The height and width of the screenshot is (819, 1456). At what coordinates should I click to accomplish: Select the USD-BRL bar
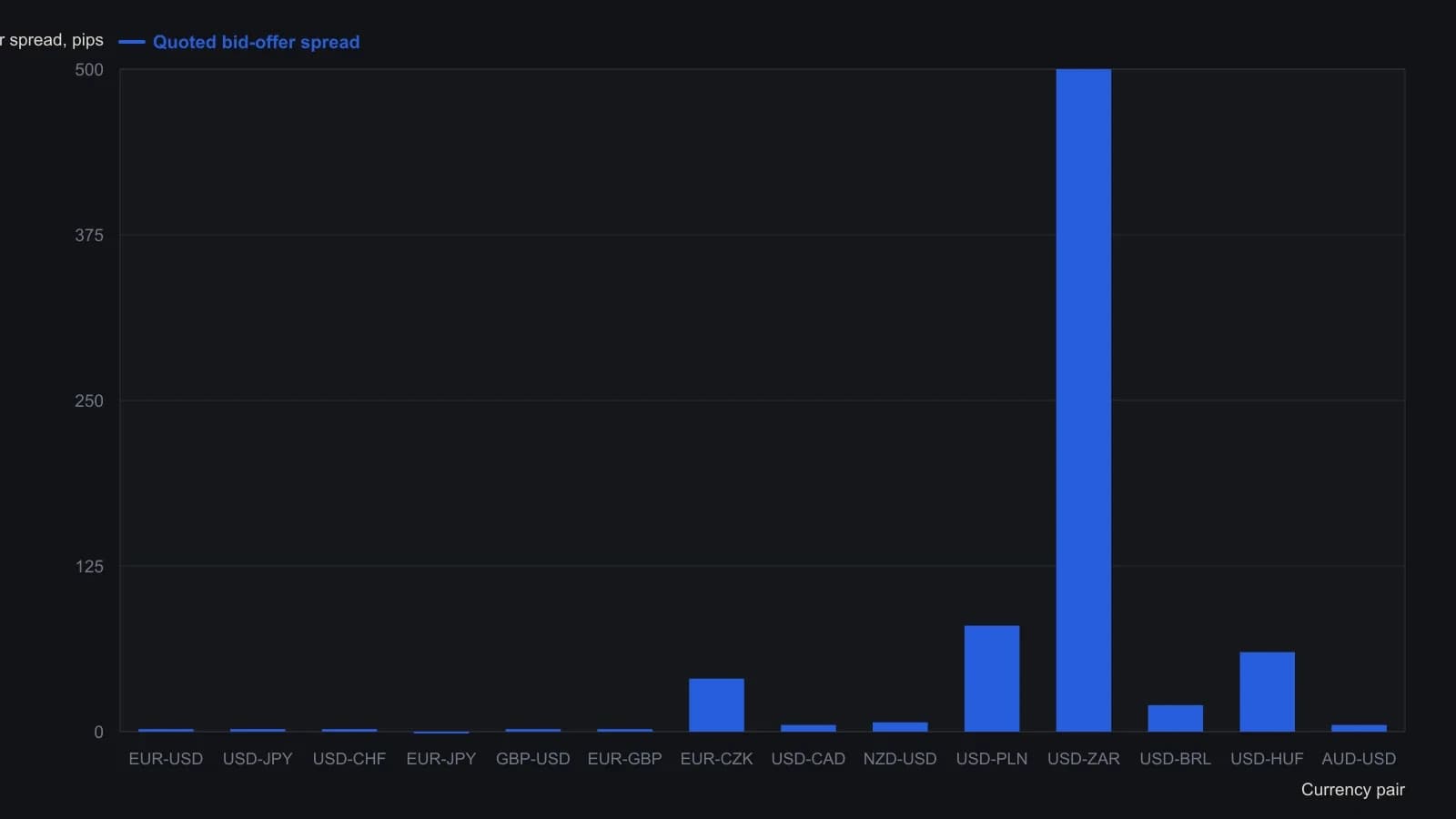click(x=1175, y=718)
